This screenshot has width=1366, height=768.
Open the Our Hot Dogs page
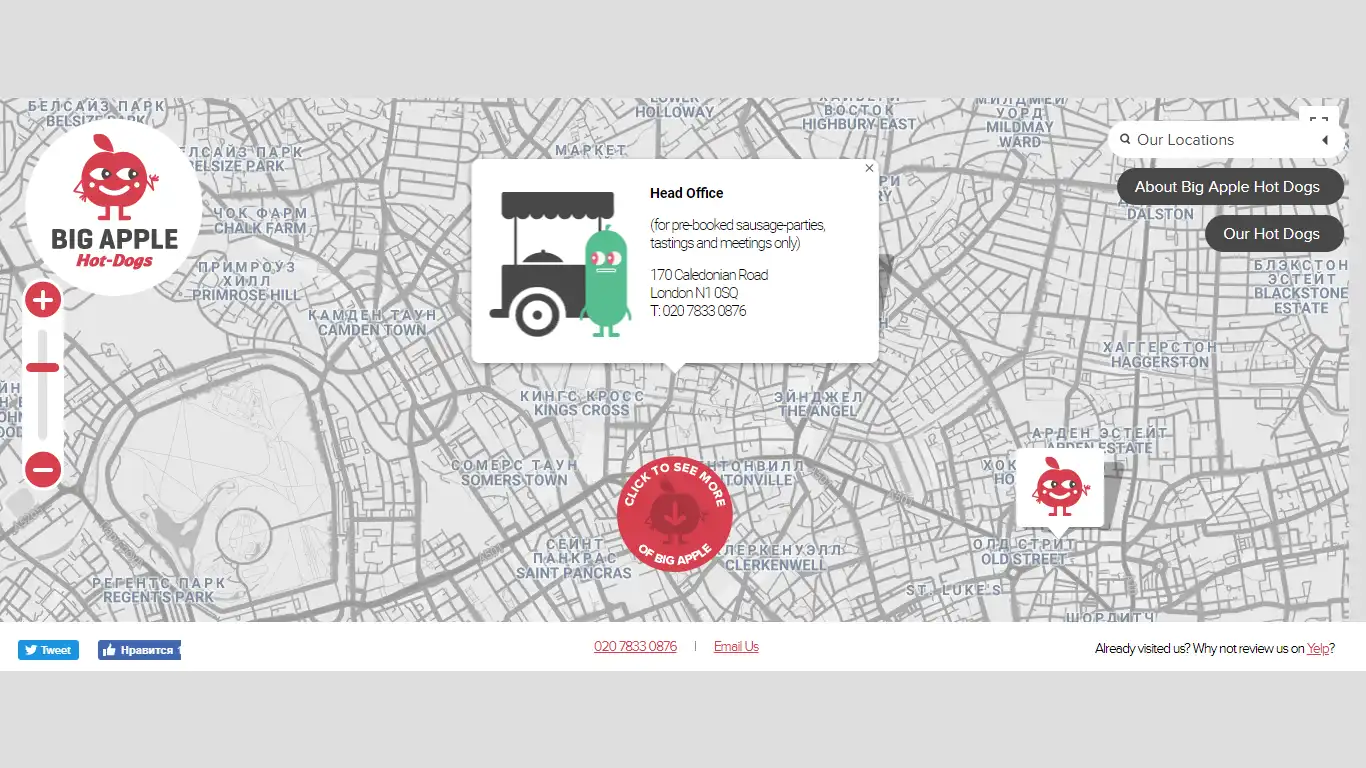tap(1274, 234)
